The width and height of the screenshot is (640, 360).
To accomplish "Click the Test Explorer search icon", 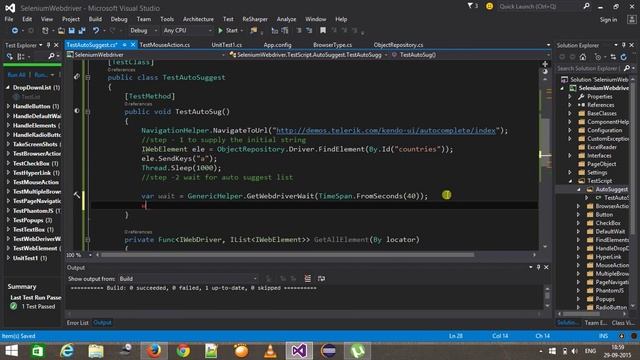I will (x=51, y=56).
